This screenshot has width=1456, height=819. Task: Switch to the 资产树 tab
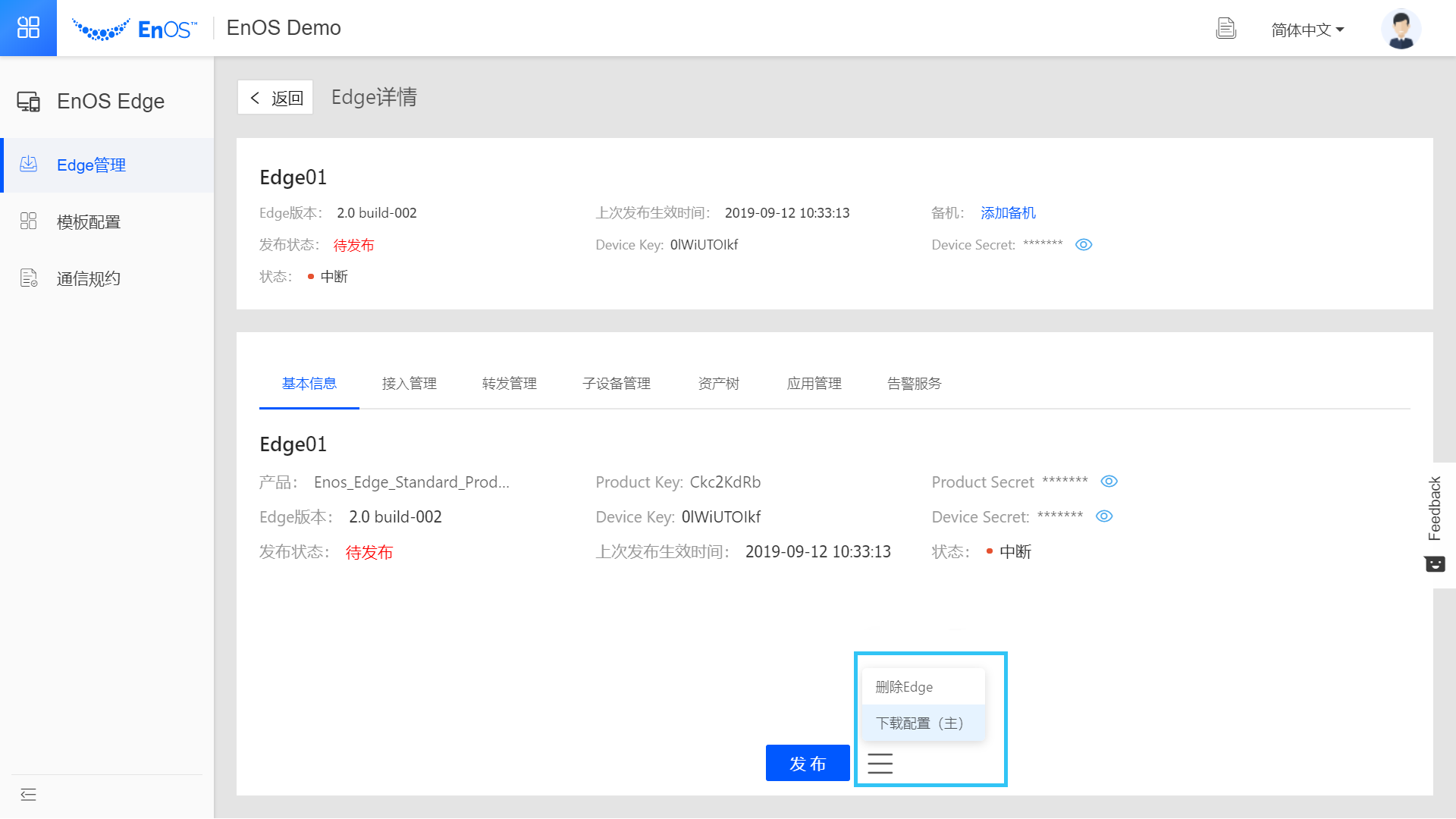tap(719, 384)
